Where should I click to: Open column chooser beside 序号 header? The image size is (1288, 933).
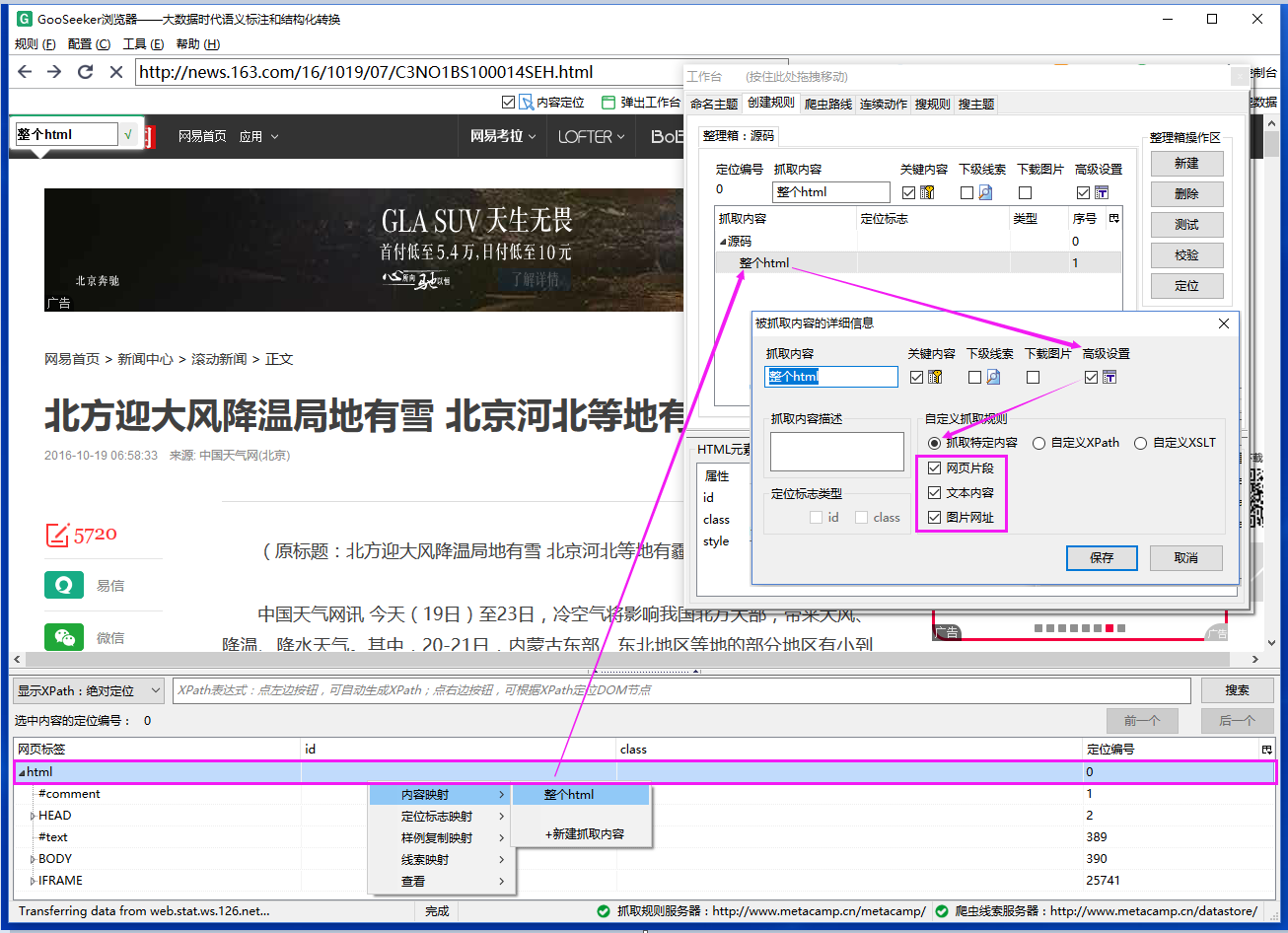(x=1114, y=218)
